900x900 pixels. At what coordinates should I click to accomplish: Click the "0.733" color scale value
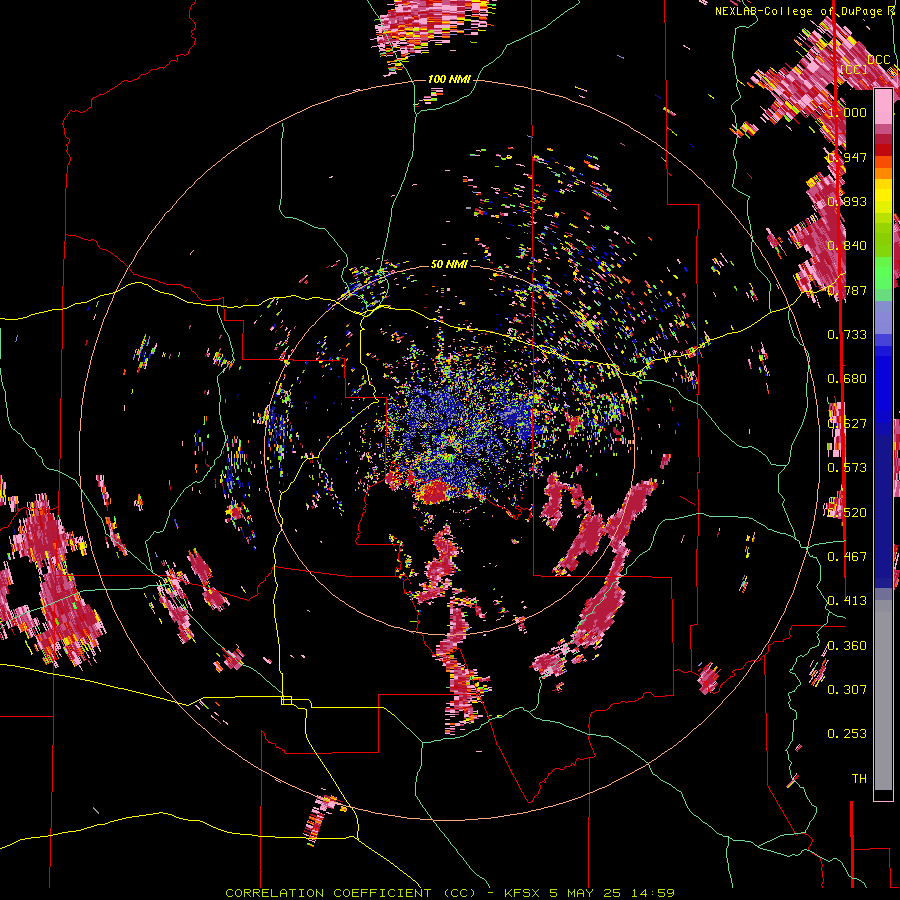pyautogui.click(x=847, y=335)
